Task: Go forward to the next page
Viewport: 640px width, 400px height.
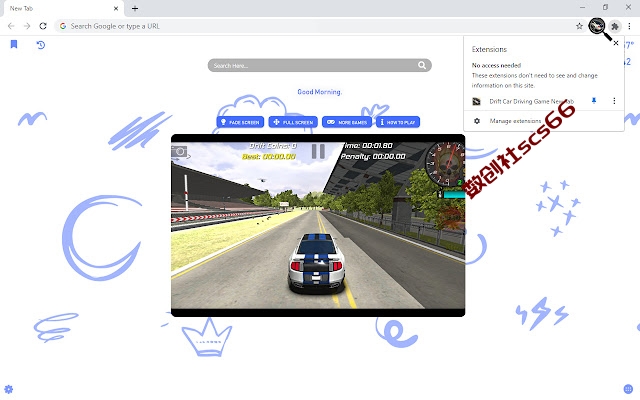Action: pyautogui.click(x=27, y=26)
